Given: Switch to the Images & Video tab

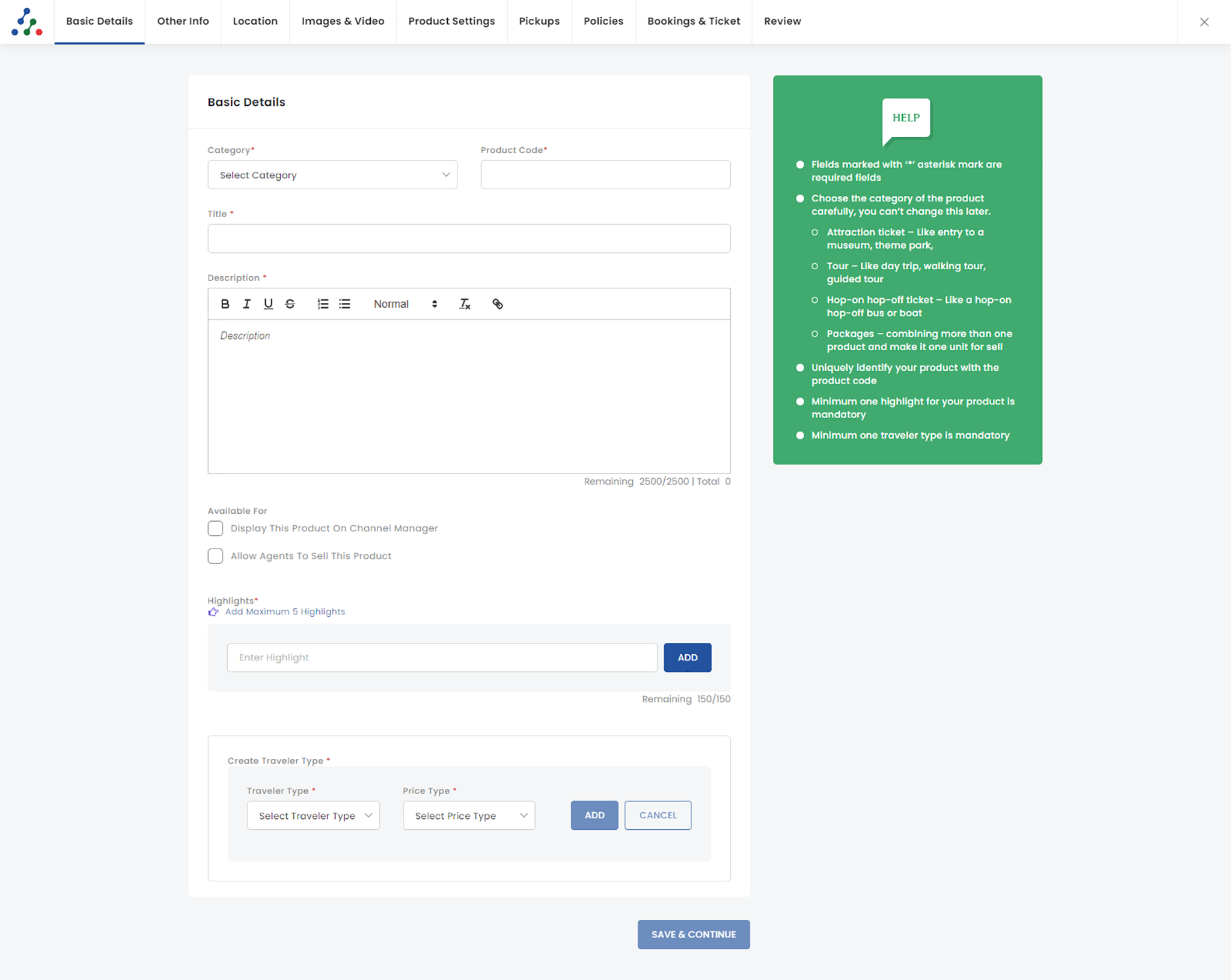Looking at the screenshot, I should [343, 22].
